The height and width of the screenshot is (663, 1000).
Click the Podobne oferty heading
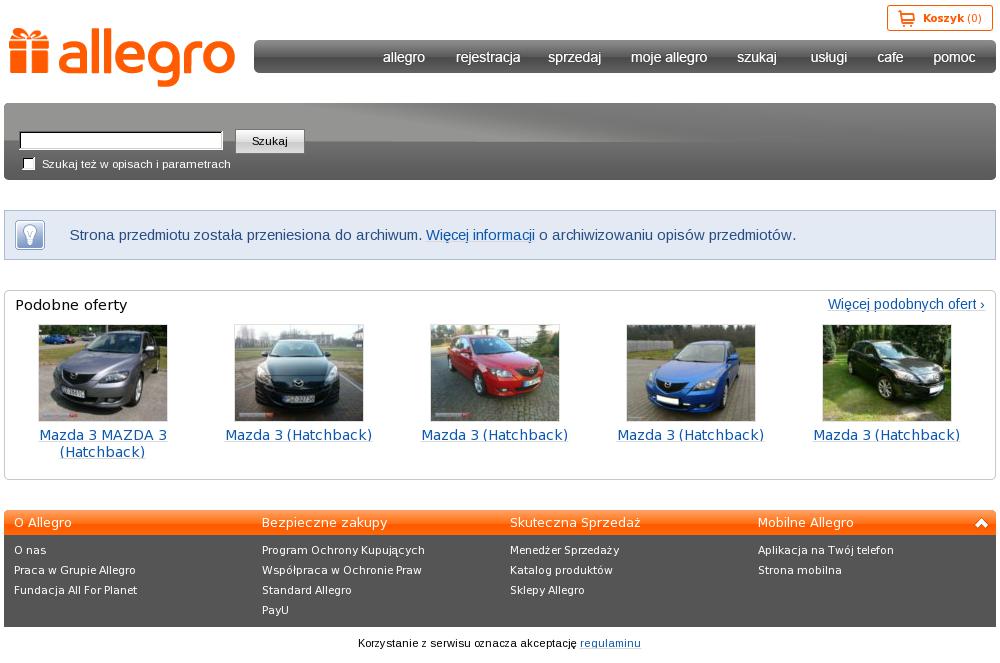pyautogui.click(x=71, y=305)
